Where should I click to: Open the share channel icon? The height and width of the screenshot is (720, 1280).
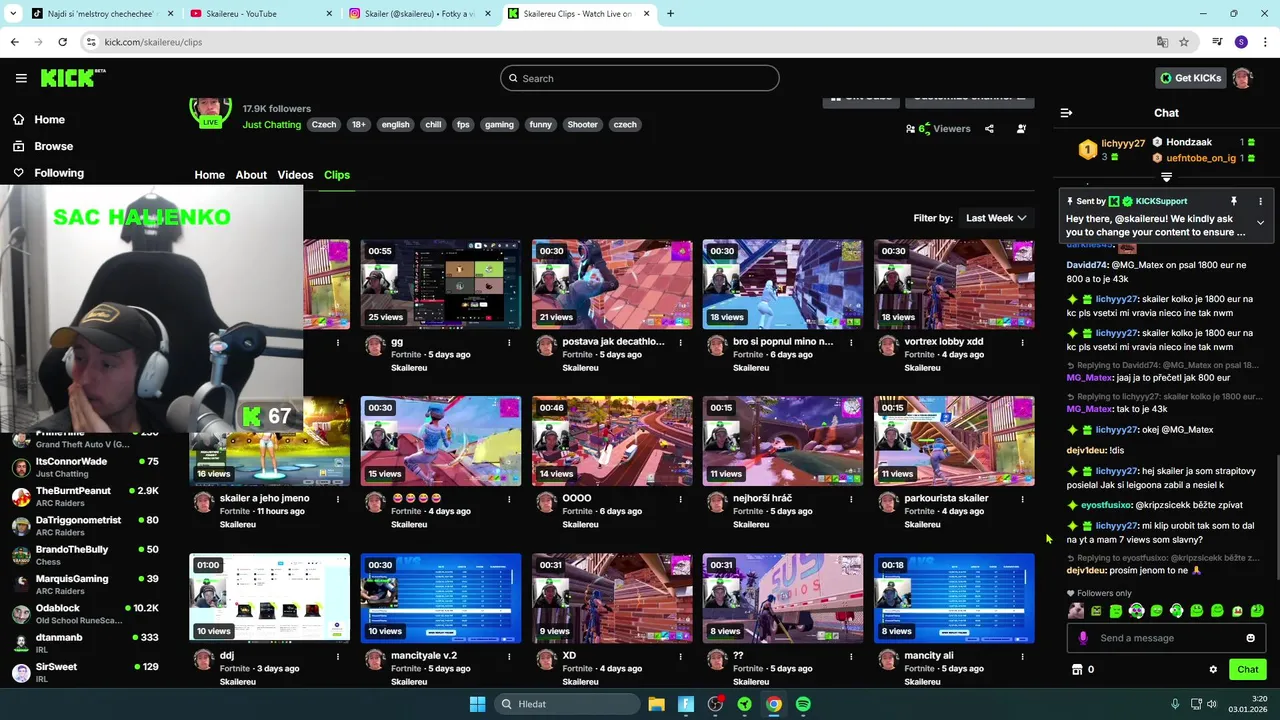(989, 129)
